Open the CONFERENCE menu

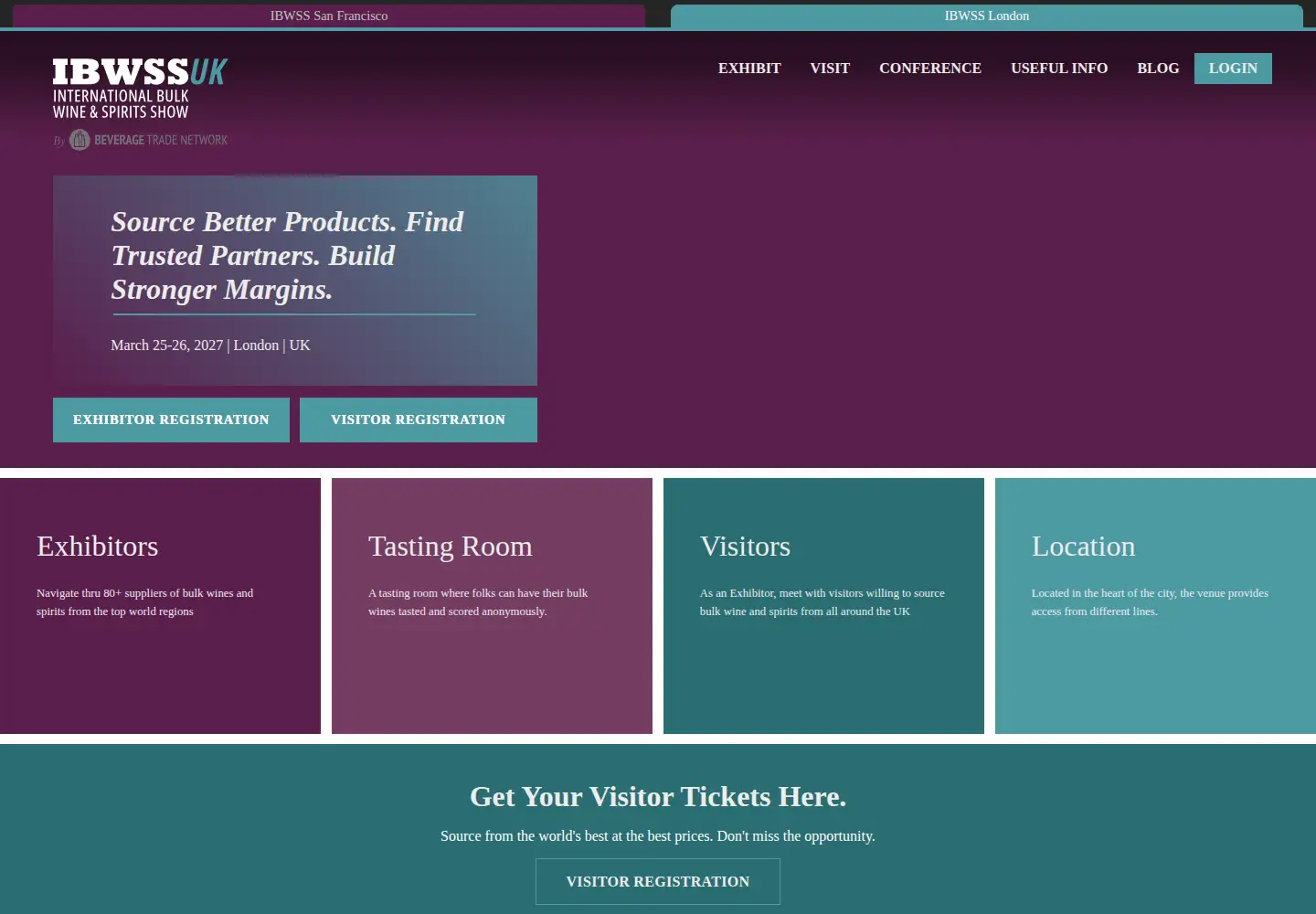[930, 69]
